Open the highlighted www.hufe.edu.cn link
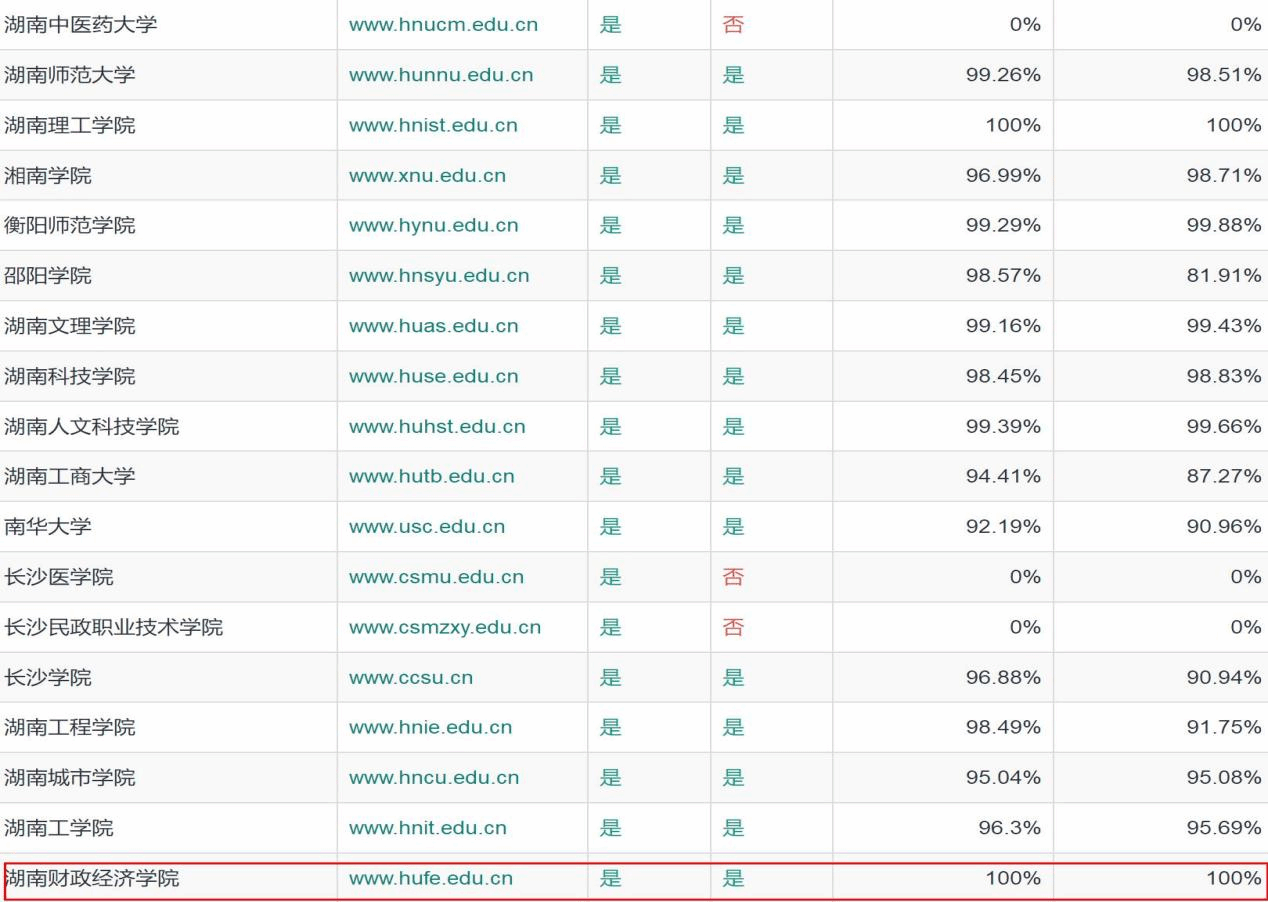This screenshot has height=902, width=1268. pos(431,879)
